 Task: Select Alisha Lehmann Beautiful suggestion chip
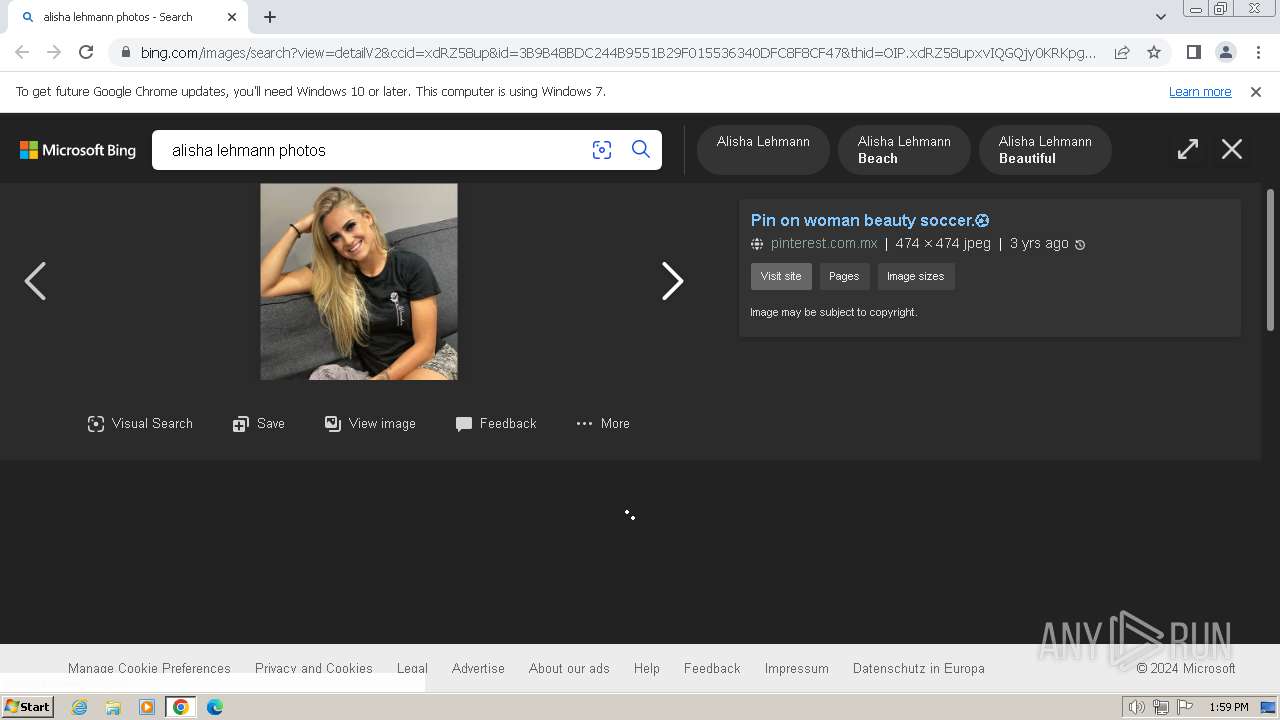point(1045,150)
